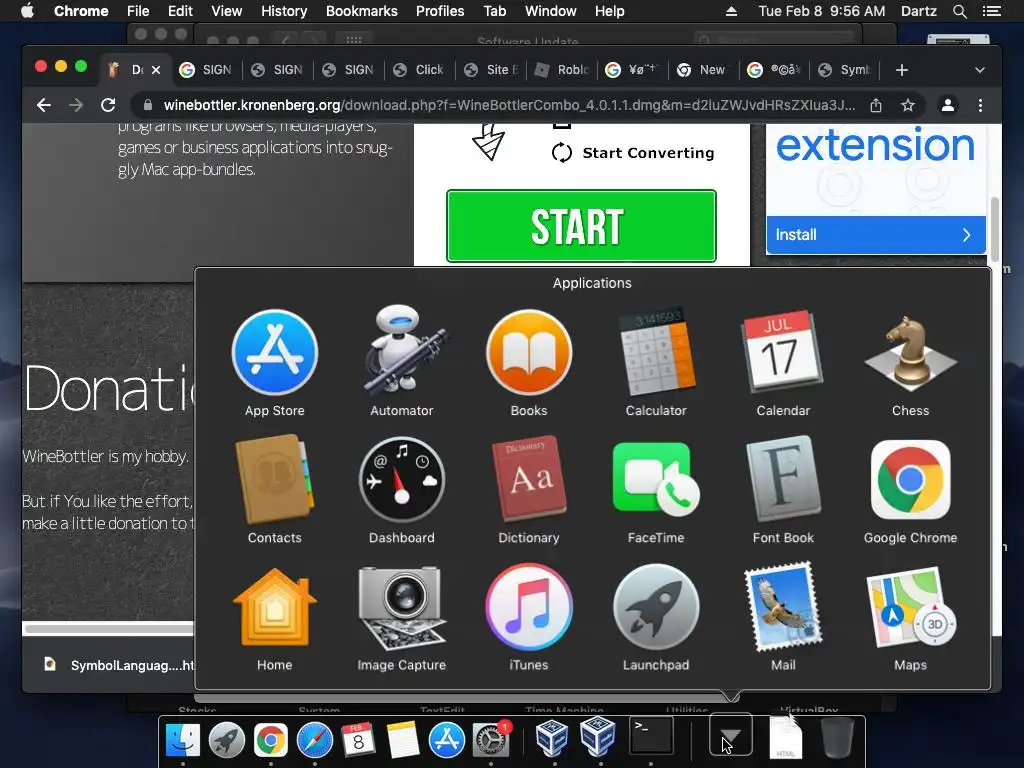Launch iTunes from Applications stack

pos(529,607)
